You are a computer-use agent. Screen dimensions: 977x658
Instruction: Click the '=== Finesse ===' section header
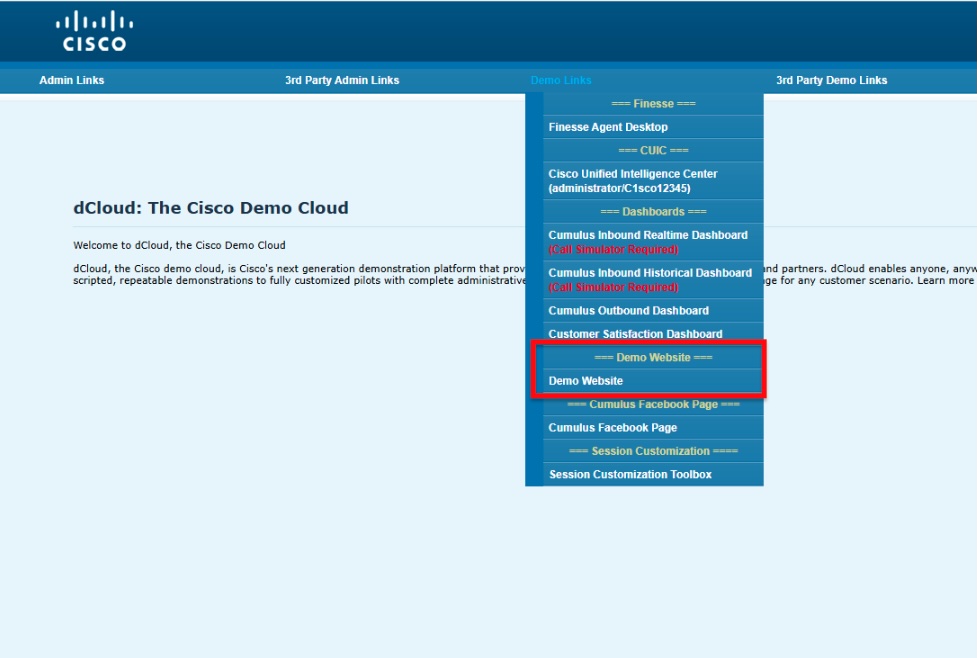[653, 104]
